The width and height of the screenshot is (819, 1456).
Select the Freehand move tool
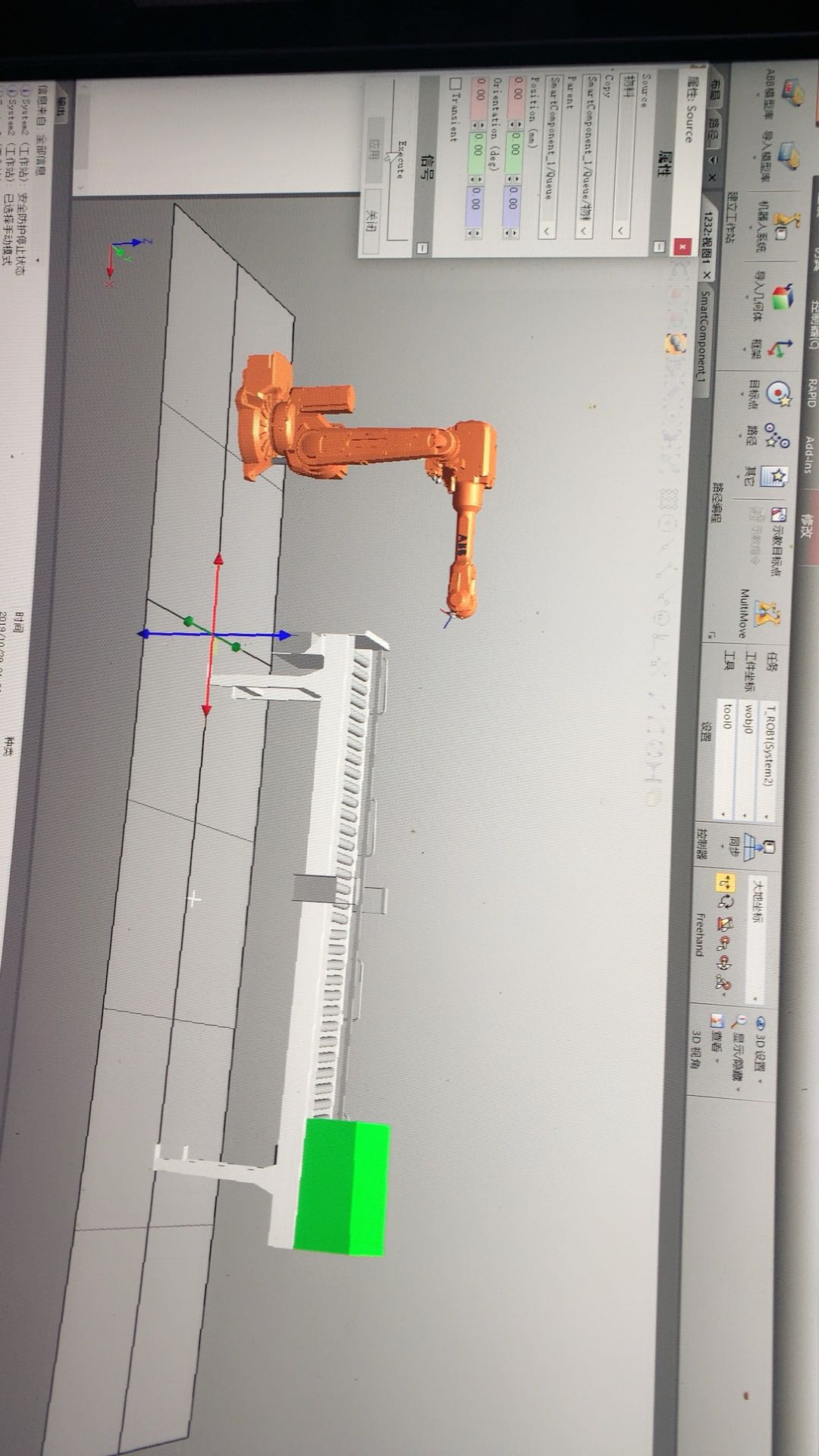coord(725,883)
